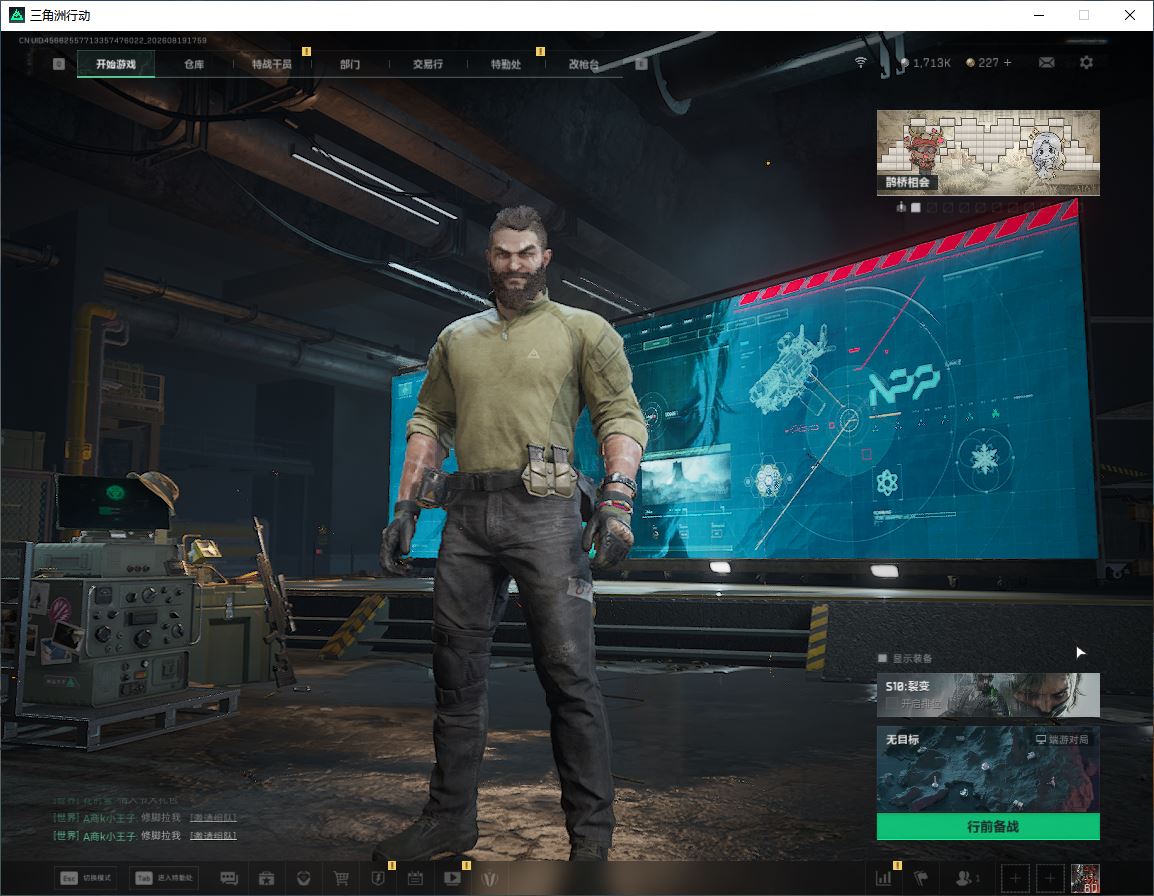Open the 部门 tab

pos(350,64)
